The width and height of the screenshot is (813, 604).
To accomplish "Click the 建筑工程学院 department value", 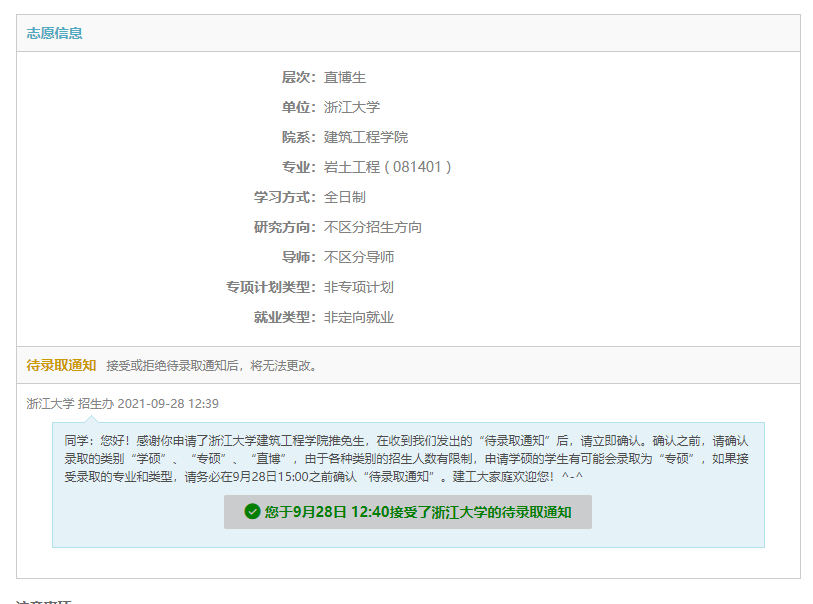I will pyautogui.click(x=366, y=137).
